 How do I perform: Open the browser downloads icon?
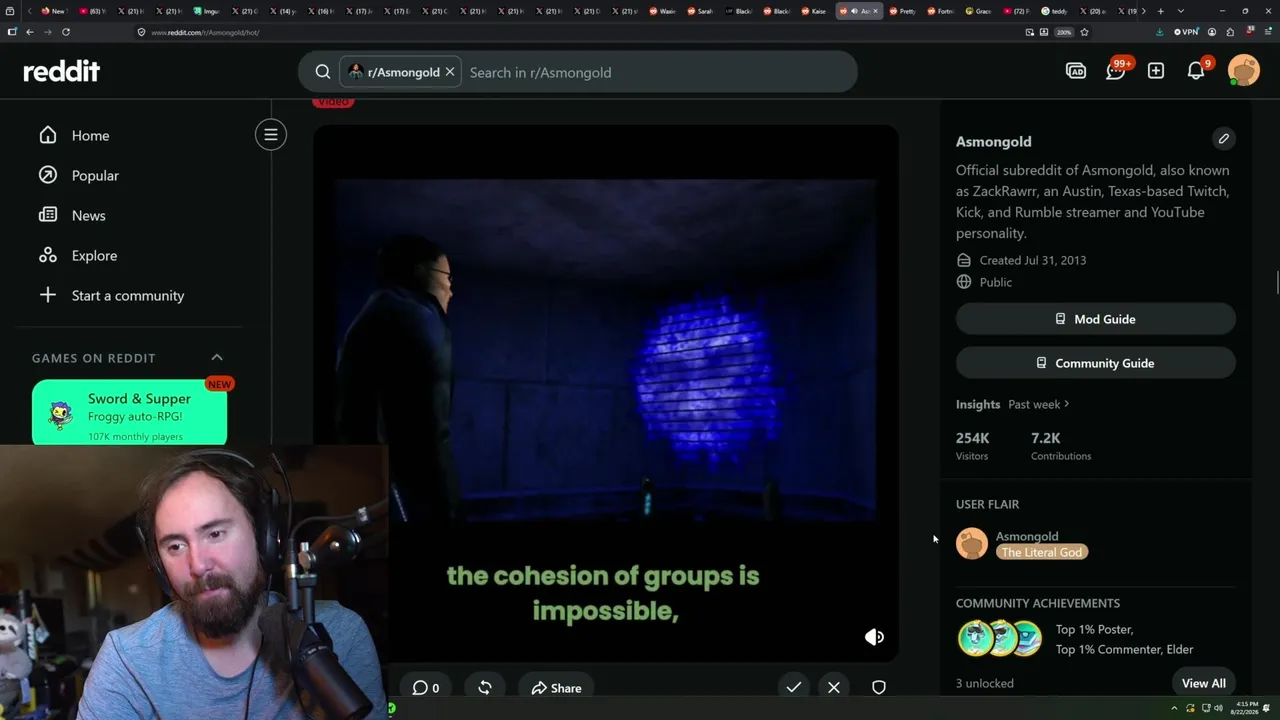pos(1159,32)
